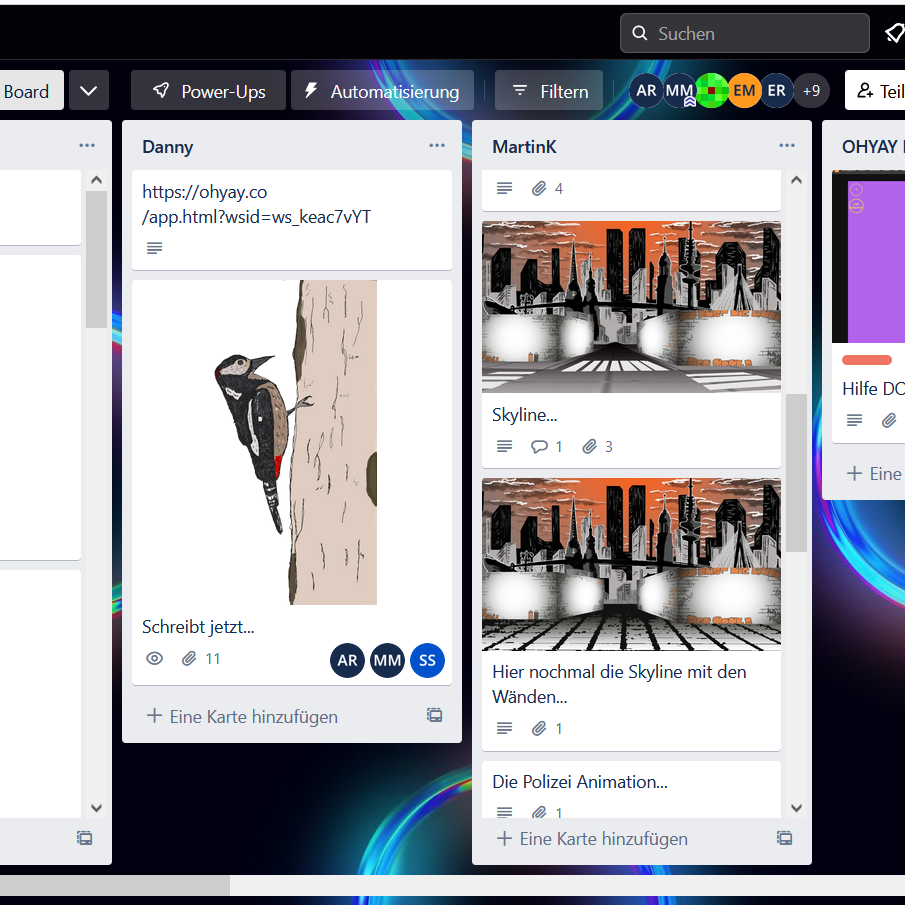Click the megaphone icon beside the search field
This screenshot has width=905, height=905.
[894, 33]
